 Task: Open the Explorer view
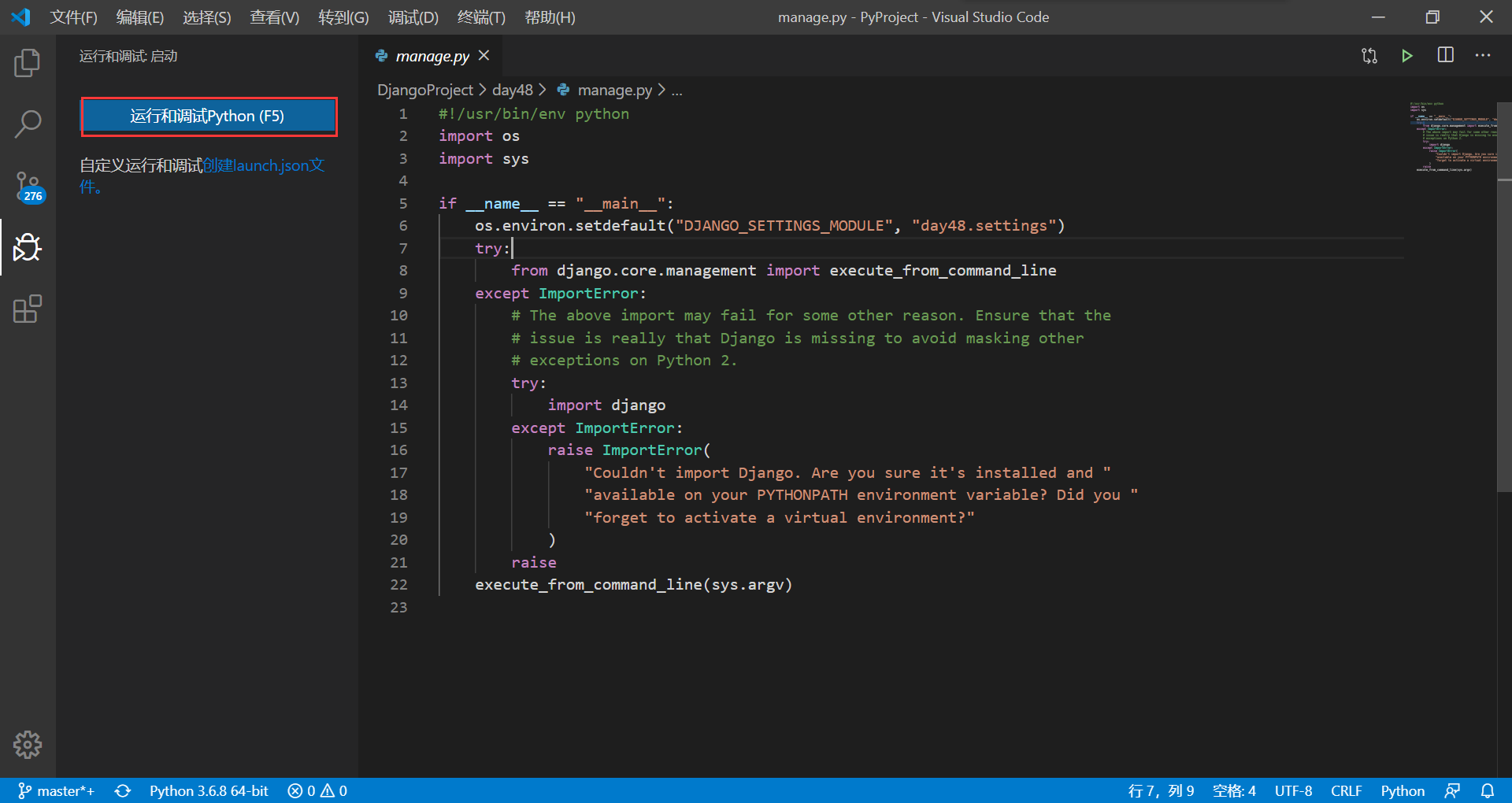tap(28, 63)
